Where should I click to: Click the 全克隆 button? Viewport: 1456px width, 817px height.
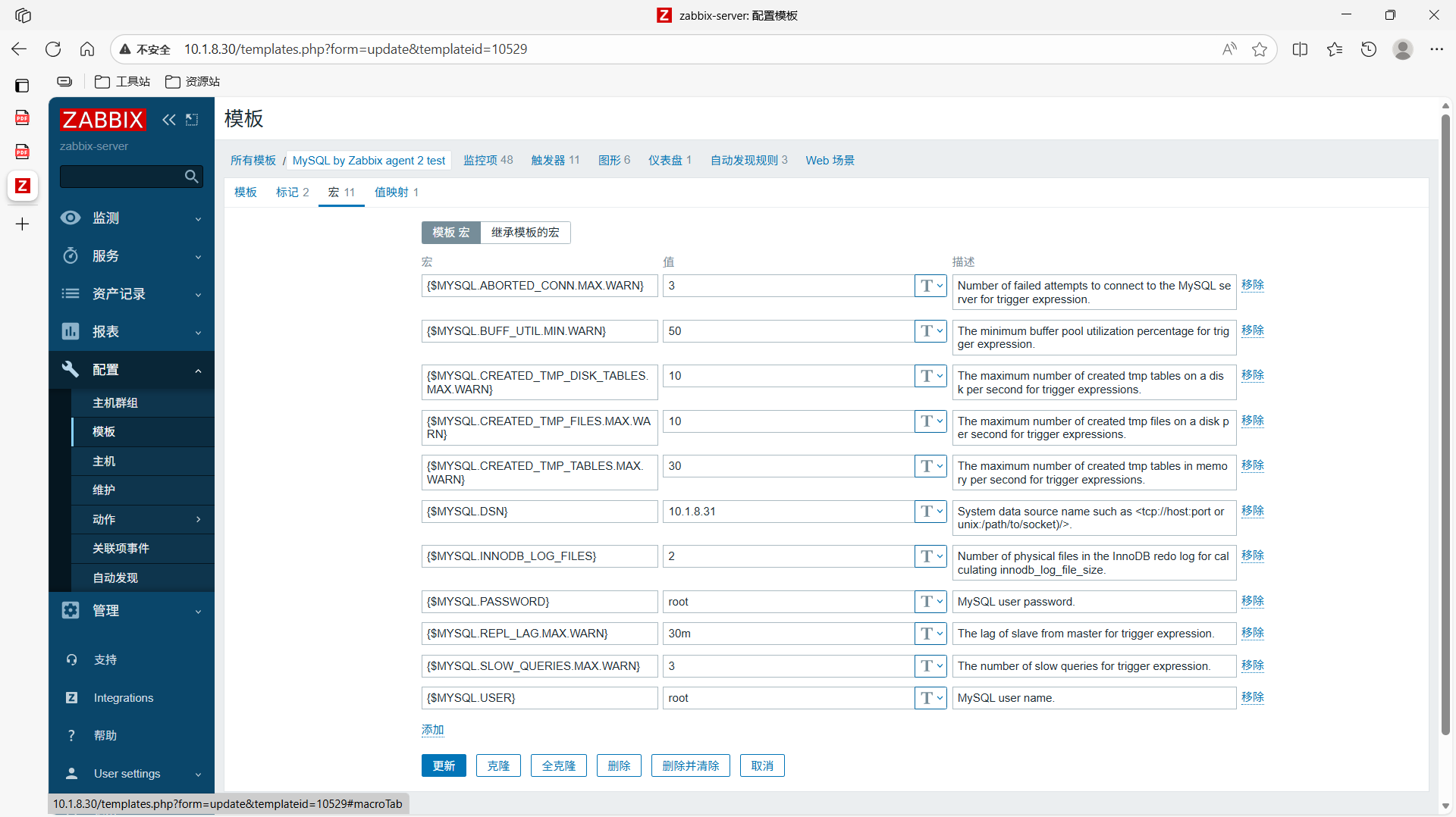click(559, 765)
